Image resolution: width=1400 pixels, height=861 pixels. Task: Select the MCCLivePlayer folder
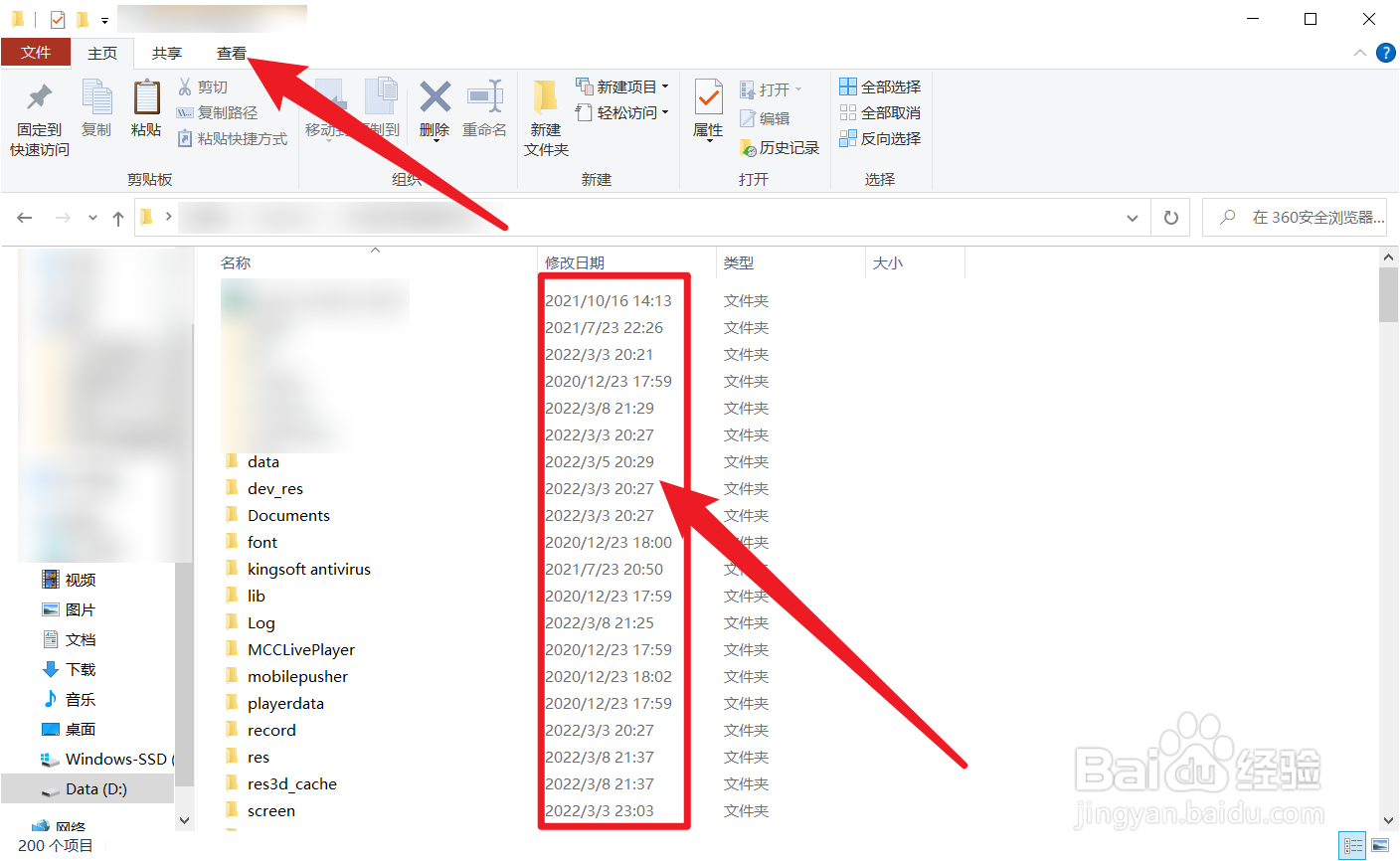[x=301, y=649]
